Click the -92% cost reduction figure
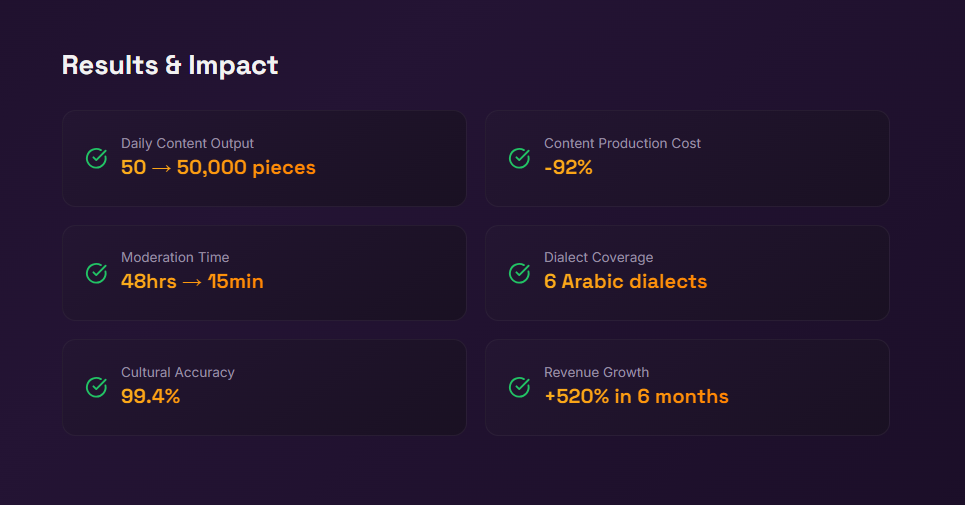This screenshot has height=505, width=965. pos(568,168)
